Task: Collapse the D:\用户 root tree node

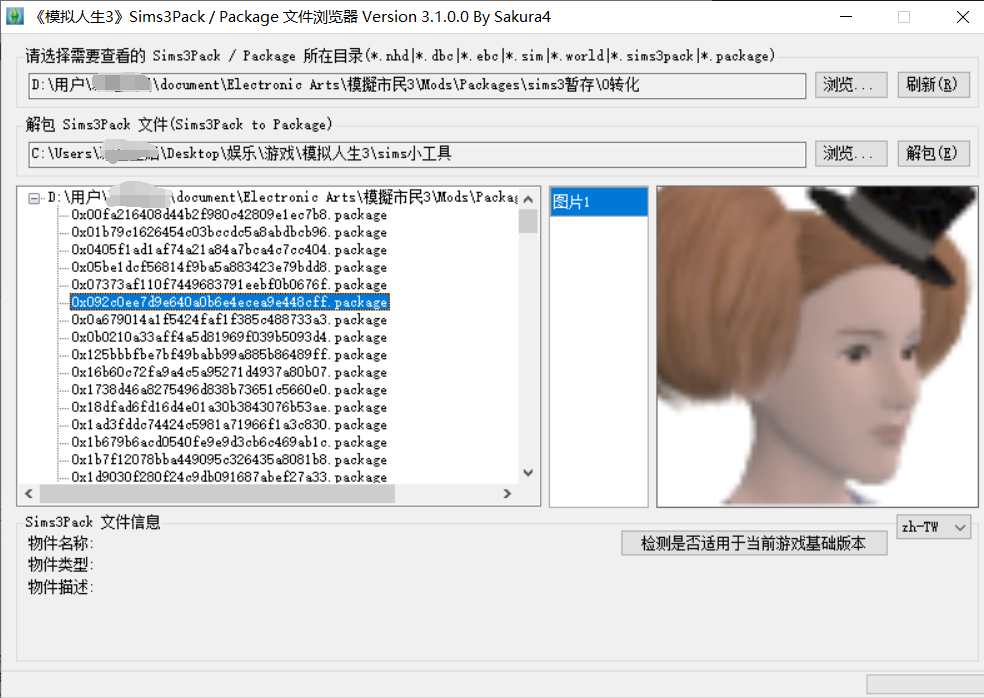Action: (34, 198)
